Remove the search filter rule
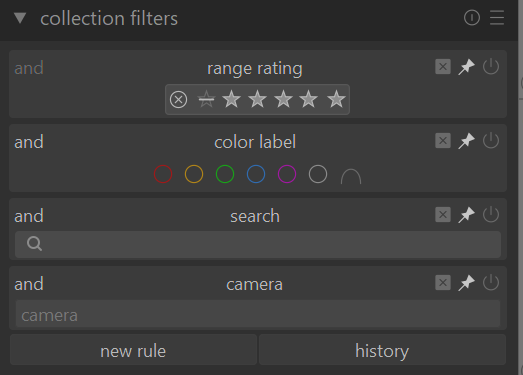 point(443,215)
